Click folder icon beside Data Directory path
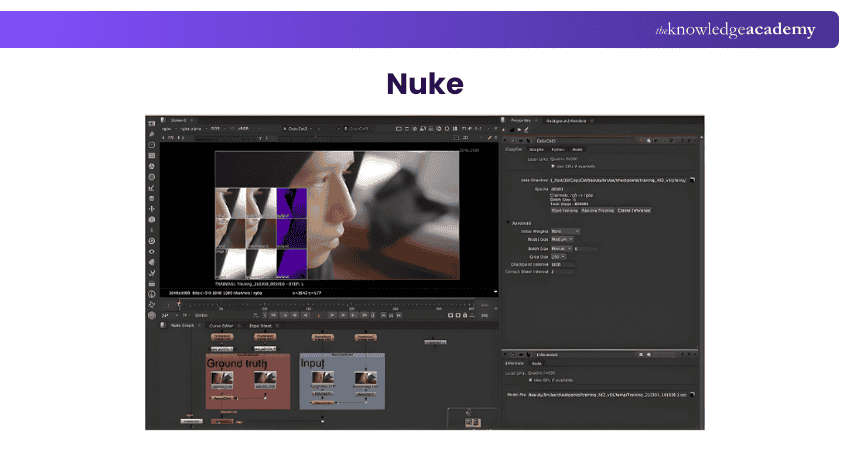This screenshot has width=850, height=450. [692, 179]
